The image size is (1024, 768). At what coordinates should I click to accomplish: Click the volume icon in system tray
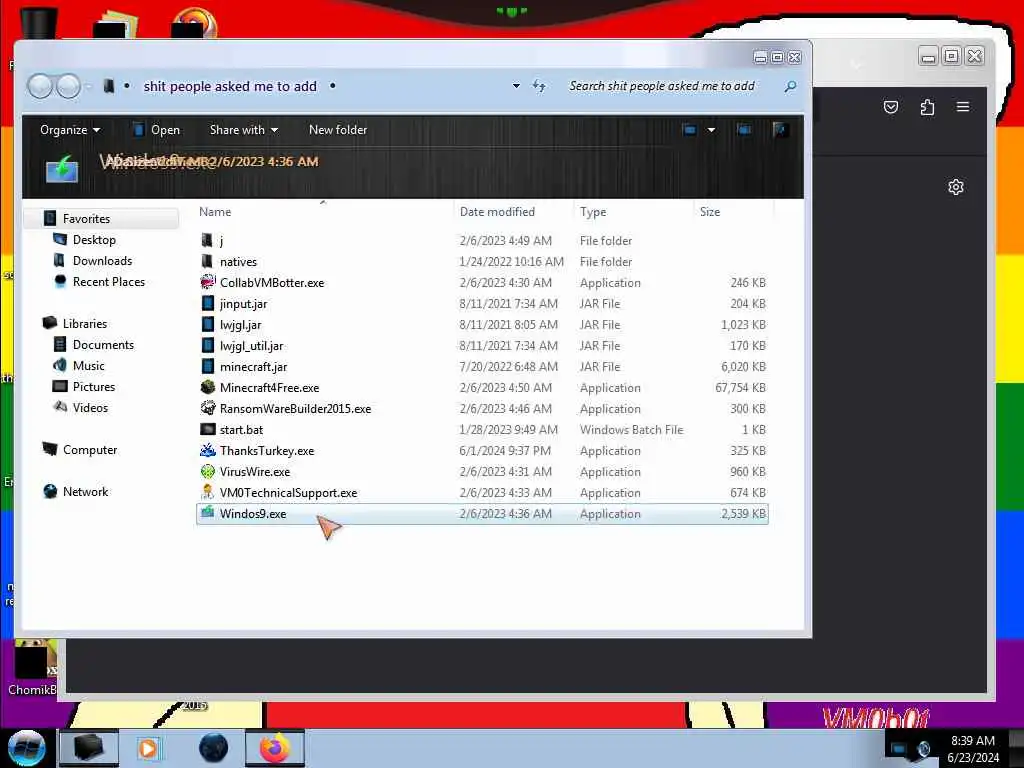pyautogui.click(x=923, y=748)
